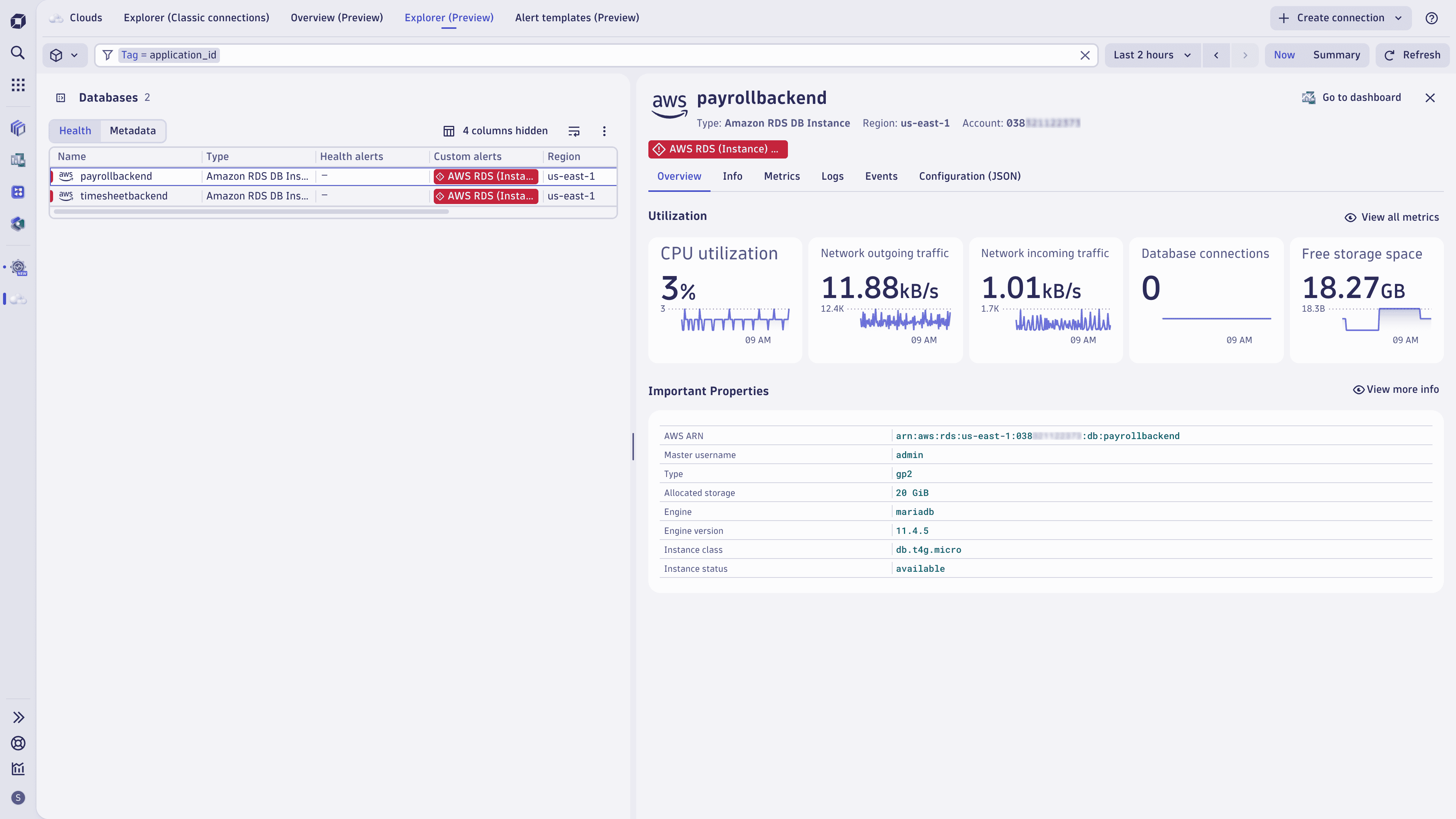Open the apps grid launcher
The height and width of the screenshot is (819, 1456).
coord(18,85)
